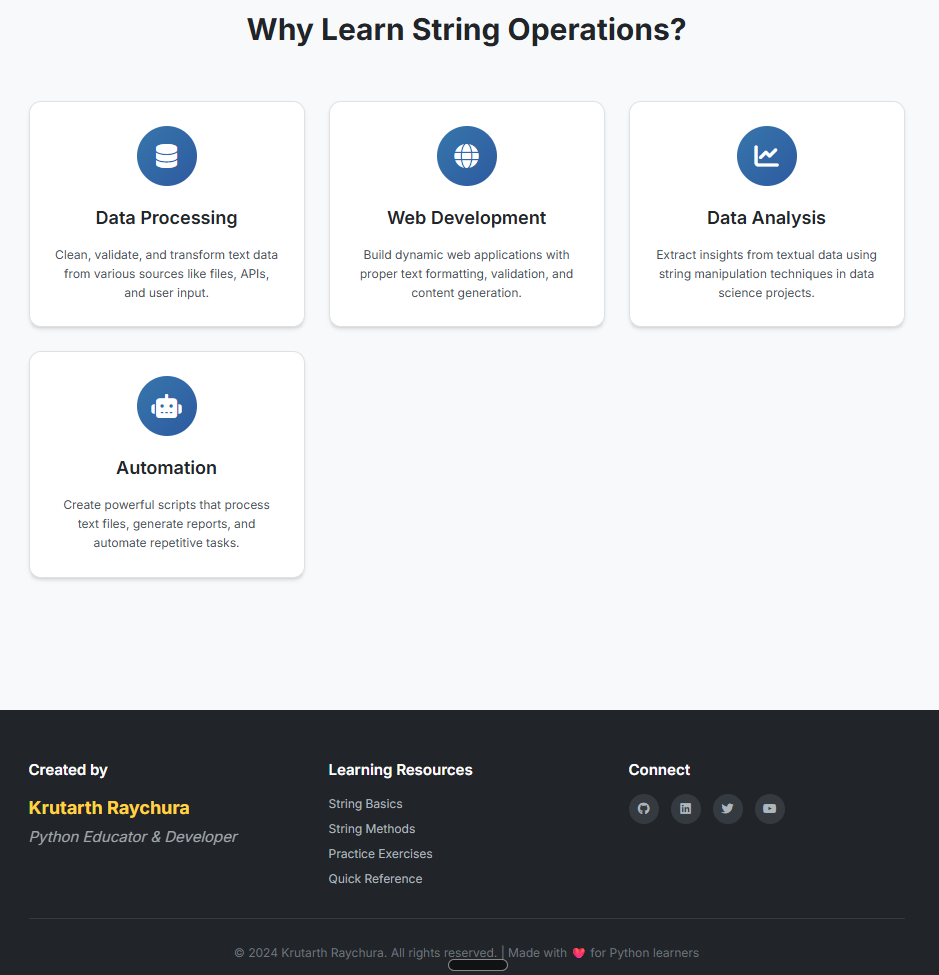Click the line chart icon above Data Analysis
The width and height of the screenshot is (939, 975).
click(x=766, y=156)
